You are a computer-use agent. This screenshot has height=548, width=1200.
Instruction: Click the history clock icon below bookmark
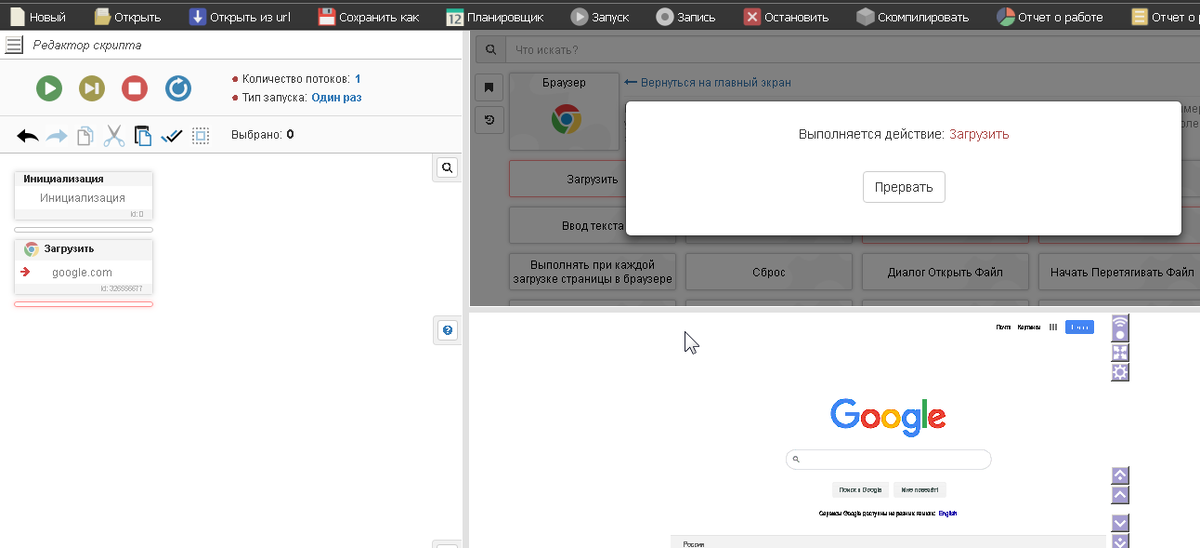pos(489,120)
